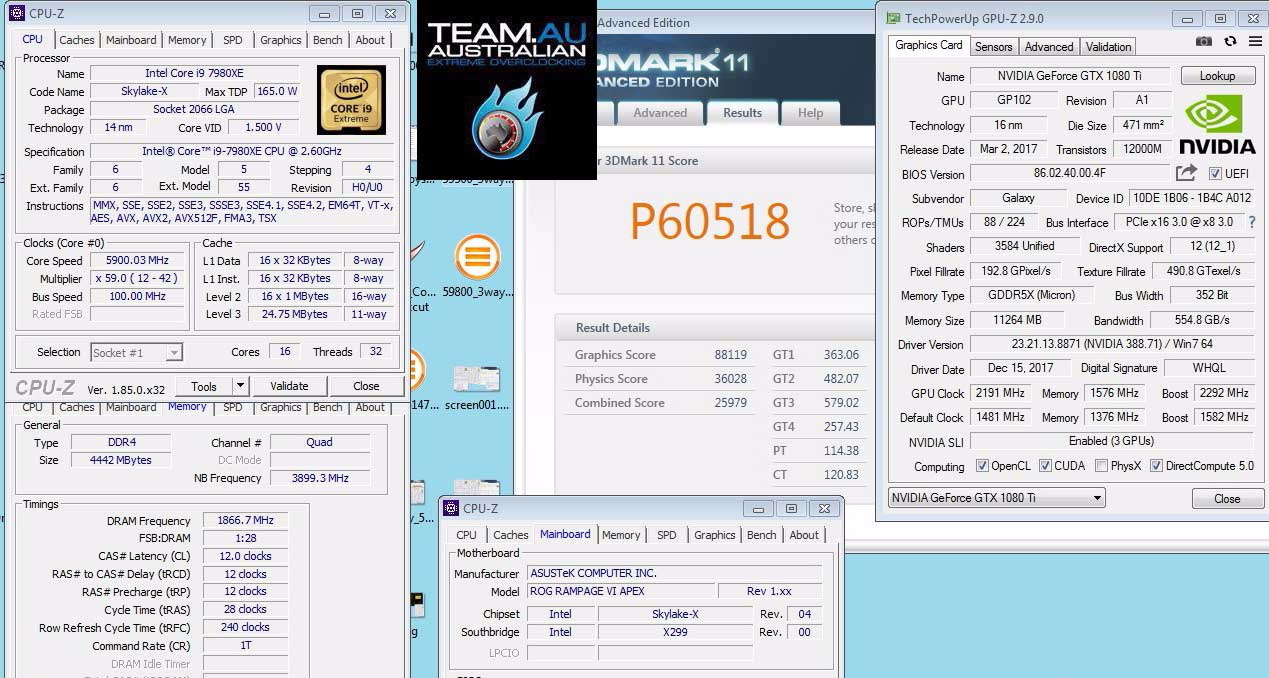1269x678 pixels.
Task: Click the Intel Core i9 7980XE name field
Action: tap(195, 73)
